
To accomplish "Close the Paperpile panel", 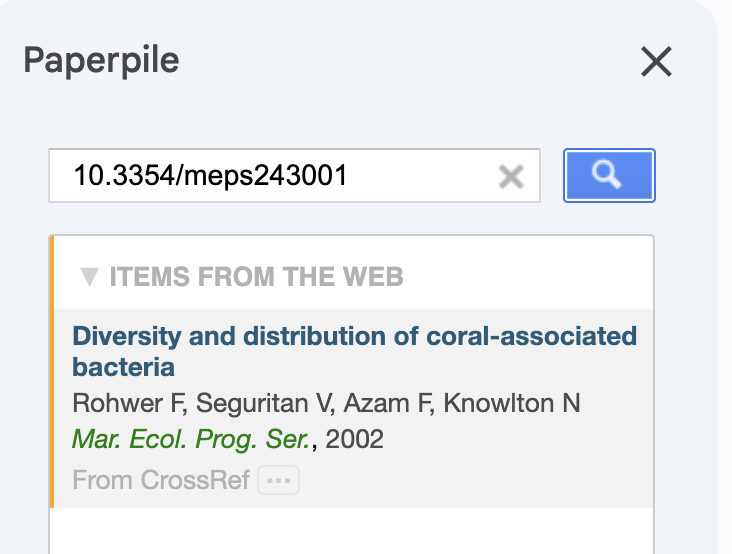I will tap(656, 62).
